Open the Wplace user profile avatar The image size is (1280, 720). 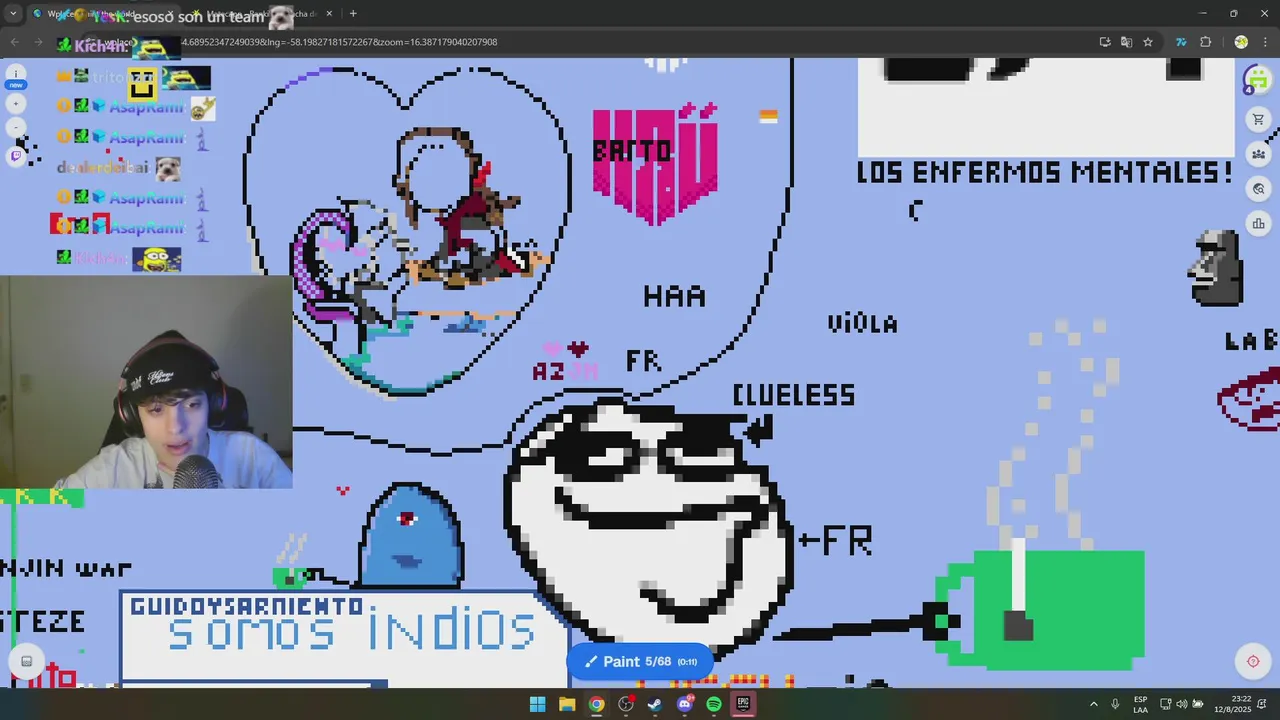pos(1257,78)
